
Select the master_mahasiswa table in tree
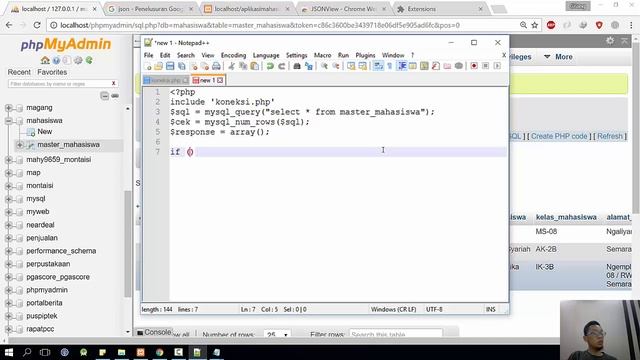[69, 145]
